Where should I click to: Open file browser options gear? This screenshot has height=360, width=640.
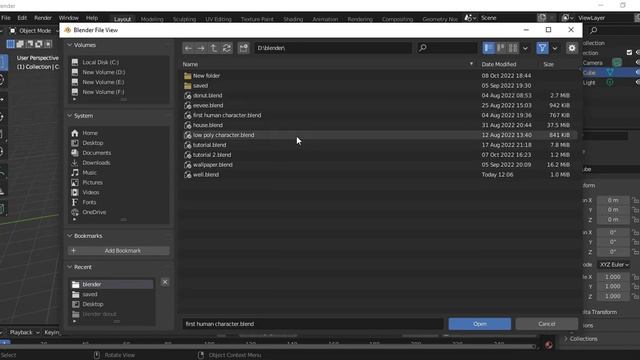[572, 48]
